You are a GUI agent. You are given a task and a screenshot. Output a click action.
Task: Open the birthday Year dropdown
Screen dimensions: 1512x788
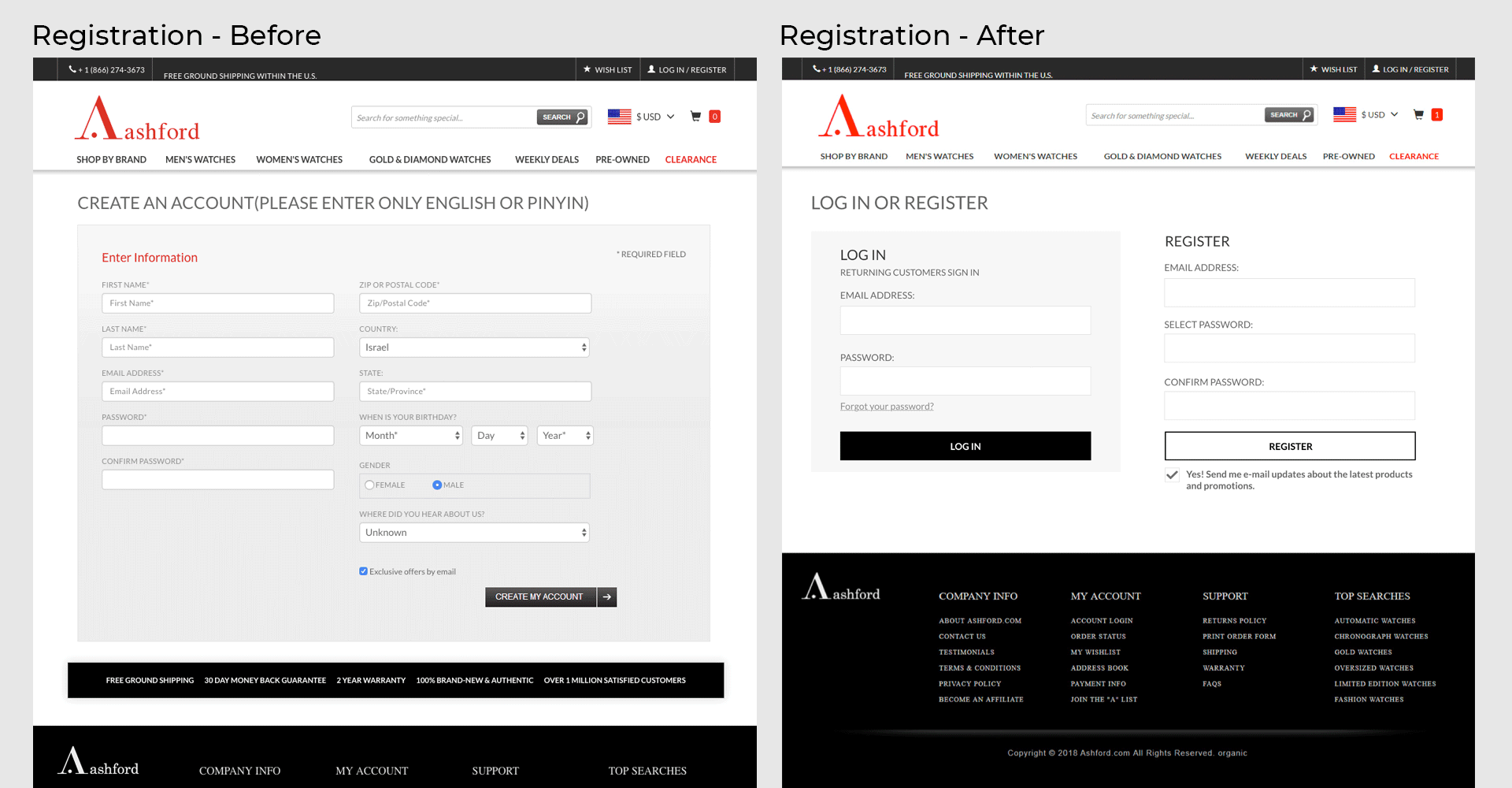tap(565, 436)
